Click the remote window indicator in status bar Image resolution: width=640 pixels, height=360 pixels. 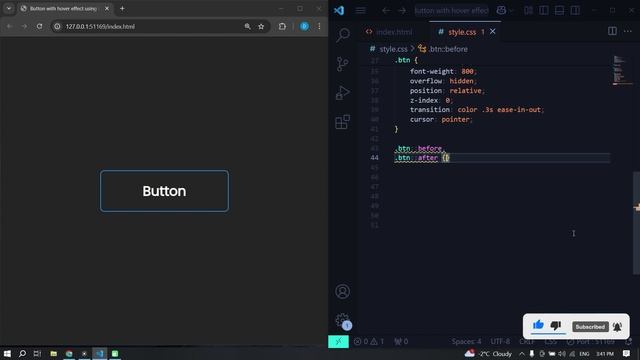[338, 341]
